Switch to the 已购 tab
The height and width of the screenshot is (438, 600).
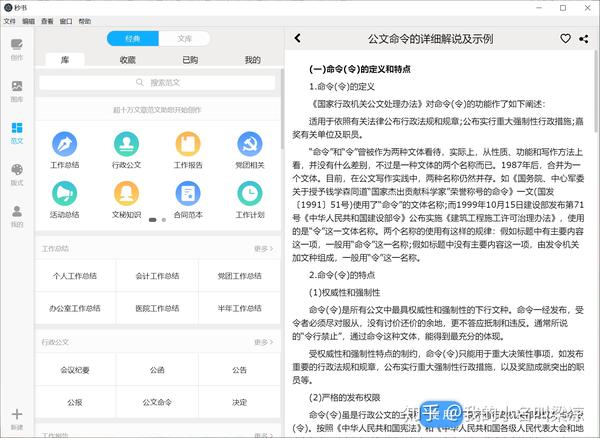point(190,60)
